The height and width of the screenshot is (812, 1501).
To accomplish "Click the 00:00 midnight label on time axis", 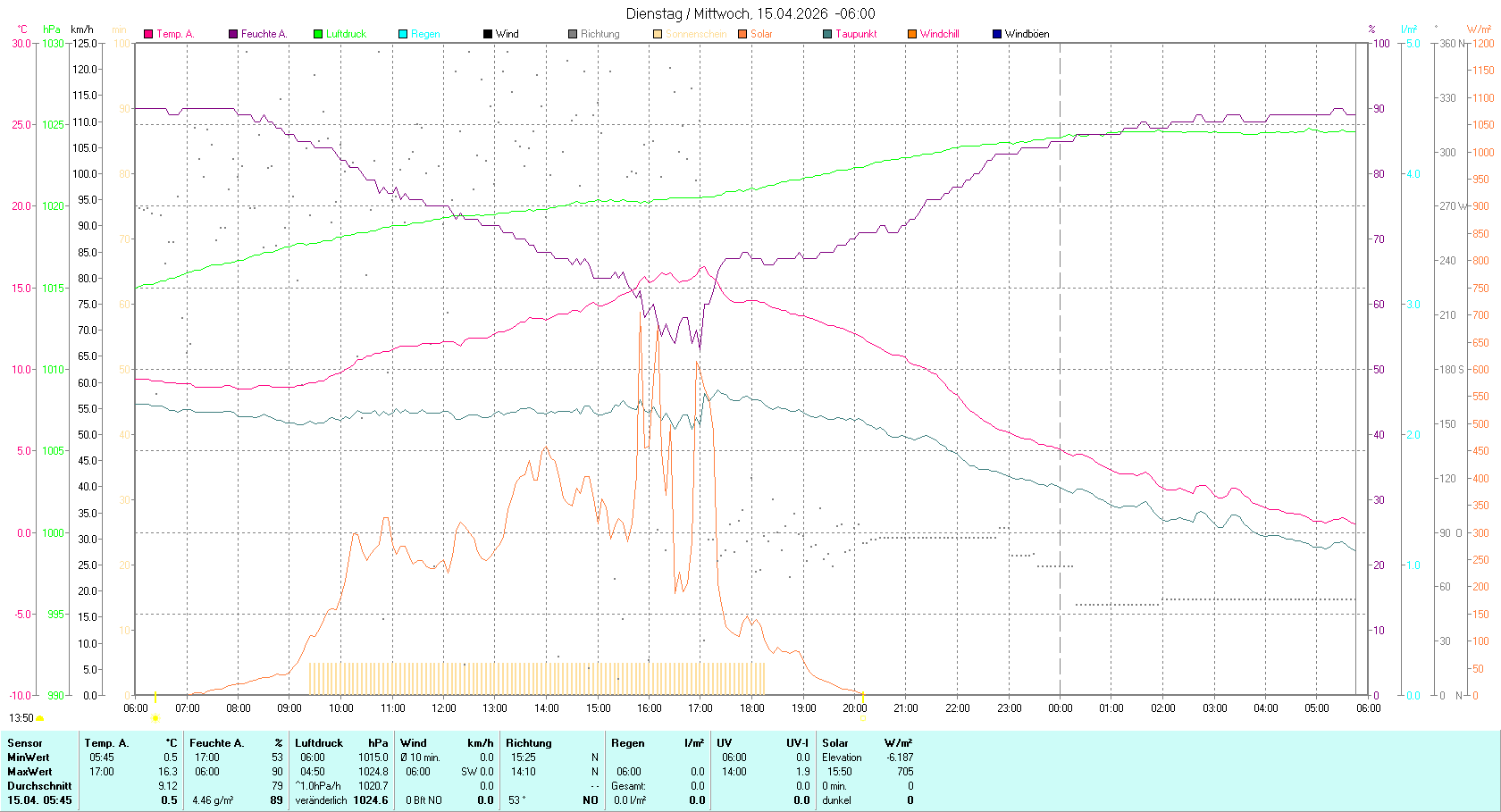I will [1061, 707].
